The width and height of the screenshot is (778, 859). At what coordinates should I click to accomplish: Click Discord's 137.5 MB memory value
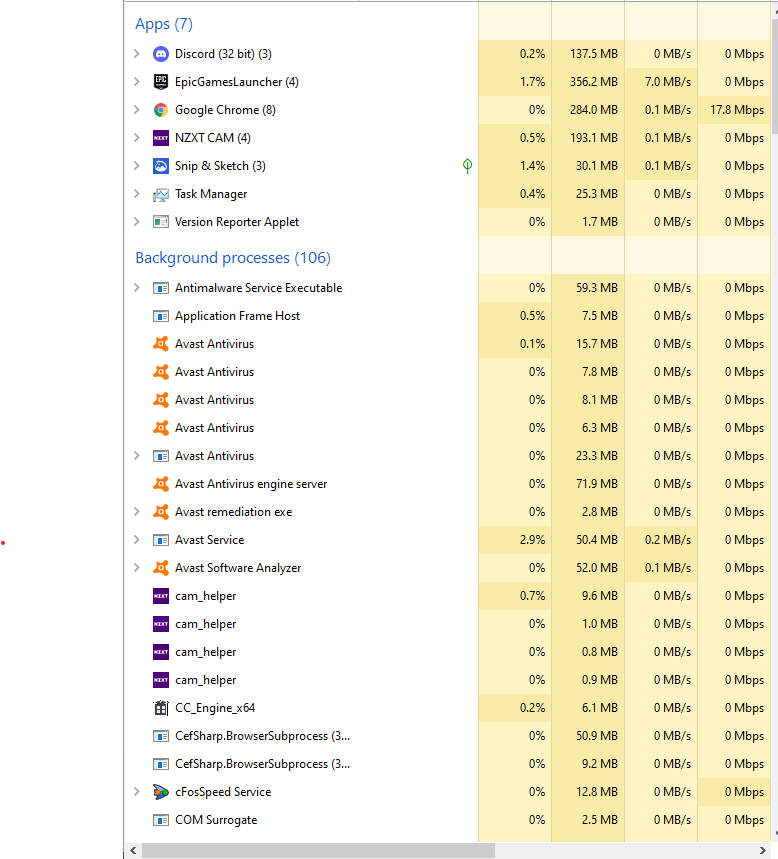tap(593, 54)
